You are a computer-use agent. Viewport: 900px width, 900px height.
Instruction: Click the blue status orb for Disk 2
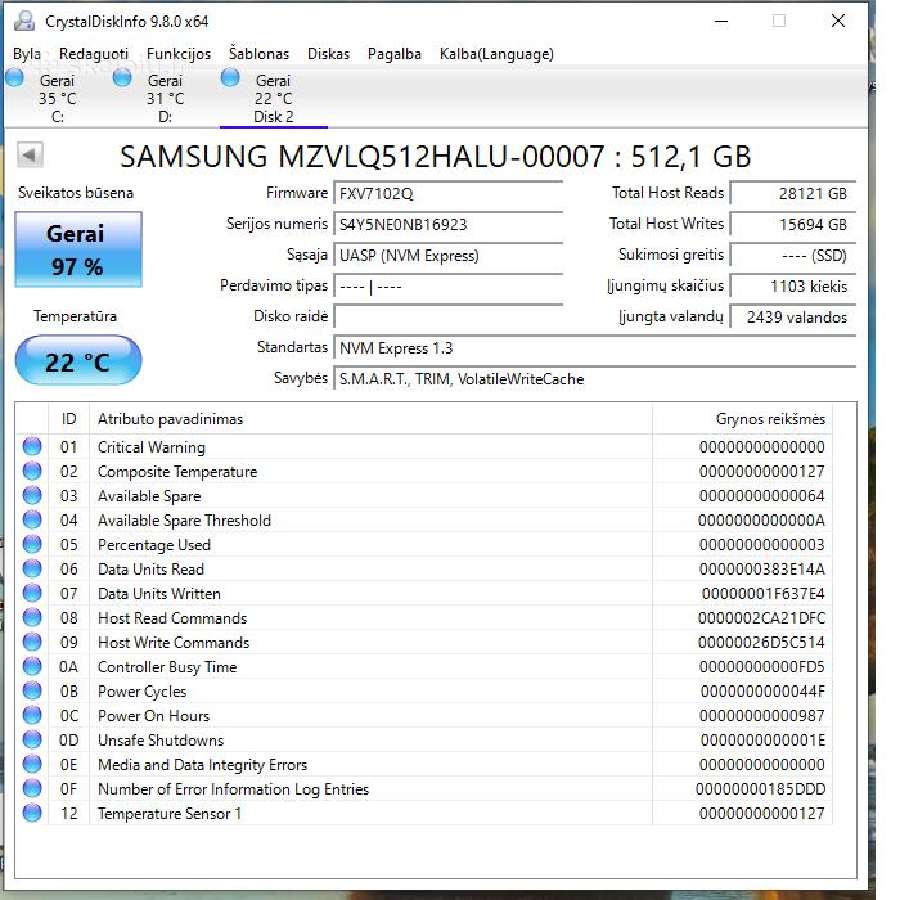pos(230,77)
